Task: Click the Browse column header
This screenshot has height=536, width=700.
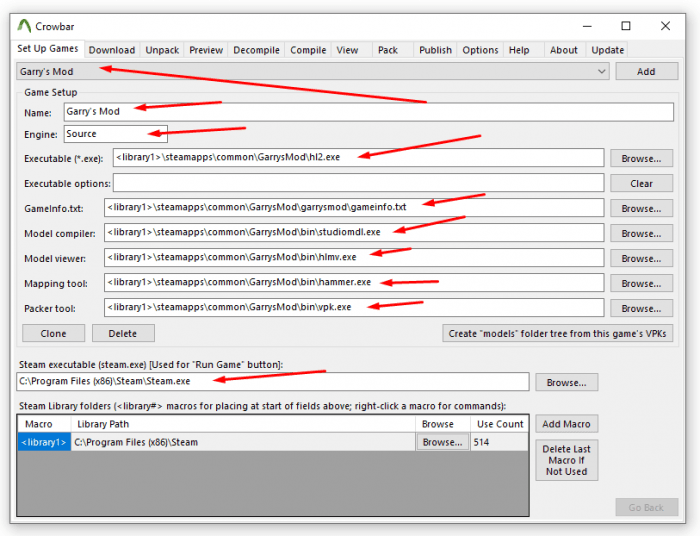Action: pyautogui.click(x=442, y=424)
